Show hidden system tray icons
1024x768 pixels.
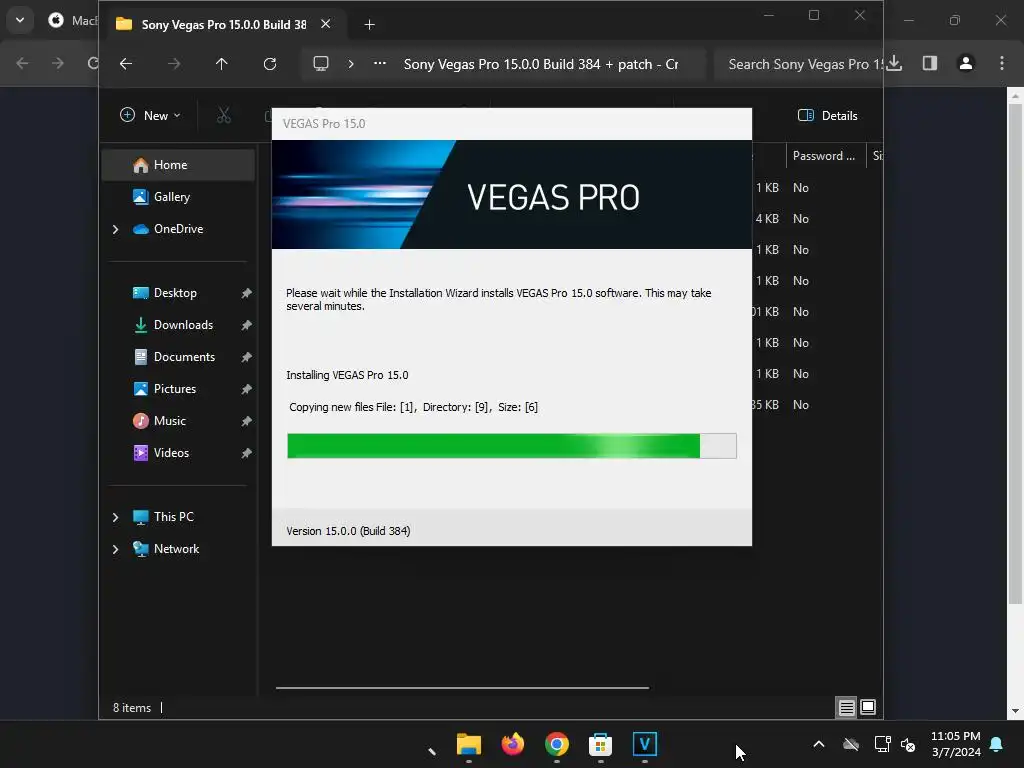click(x=819, y=744)
